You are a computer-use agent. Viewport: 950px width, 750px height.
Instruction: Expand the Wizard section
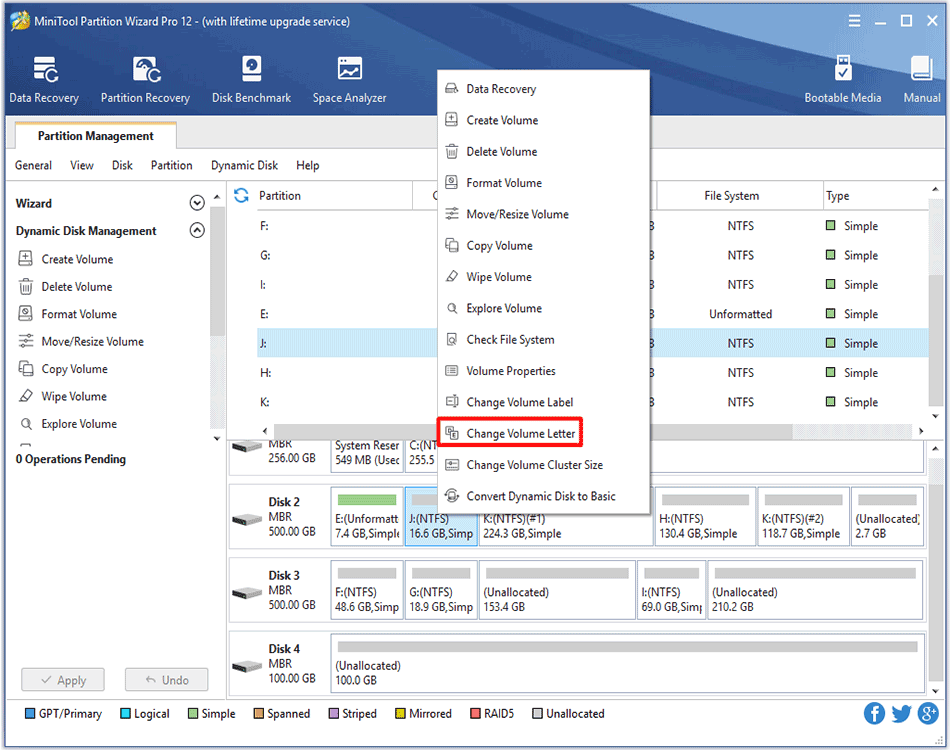point(196,202)
